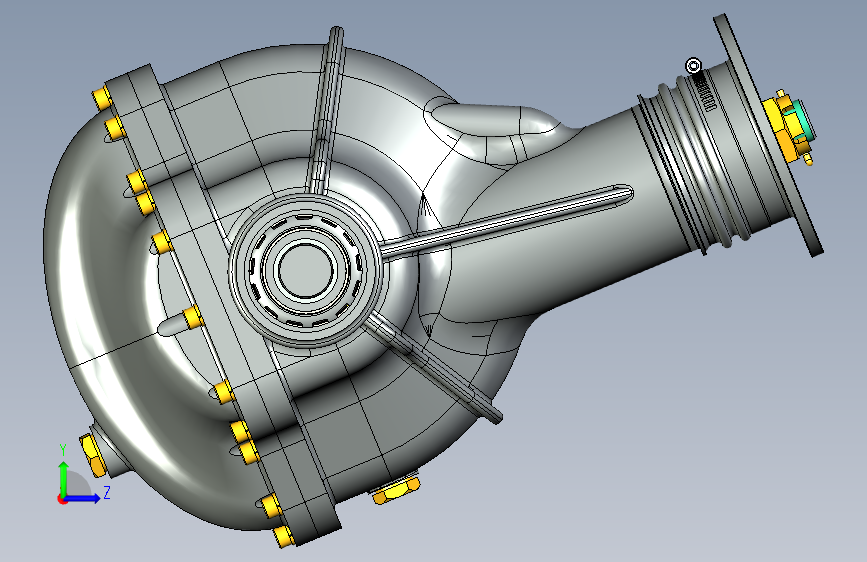The height and width of the screenshot is (562, 867).
Task: Select the long stiffening rib along axle tube
Action: click(506, 221)
